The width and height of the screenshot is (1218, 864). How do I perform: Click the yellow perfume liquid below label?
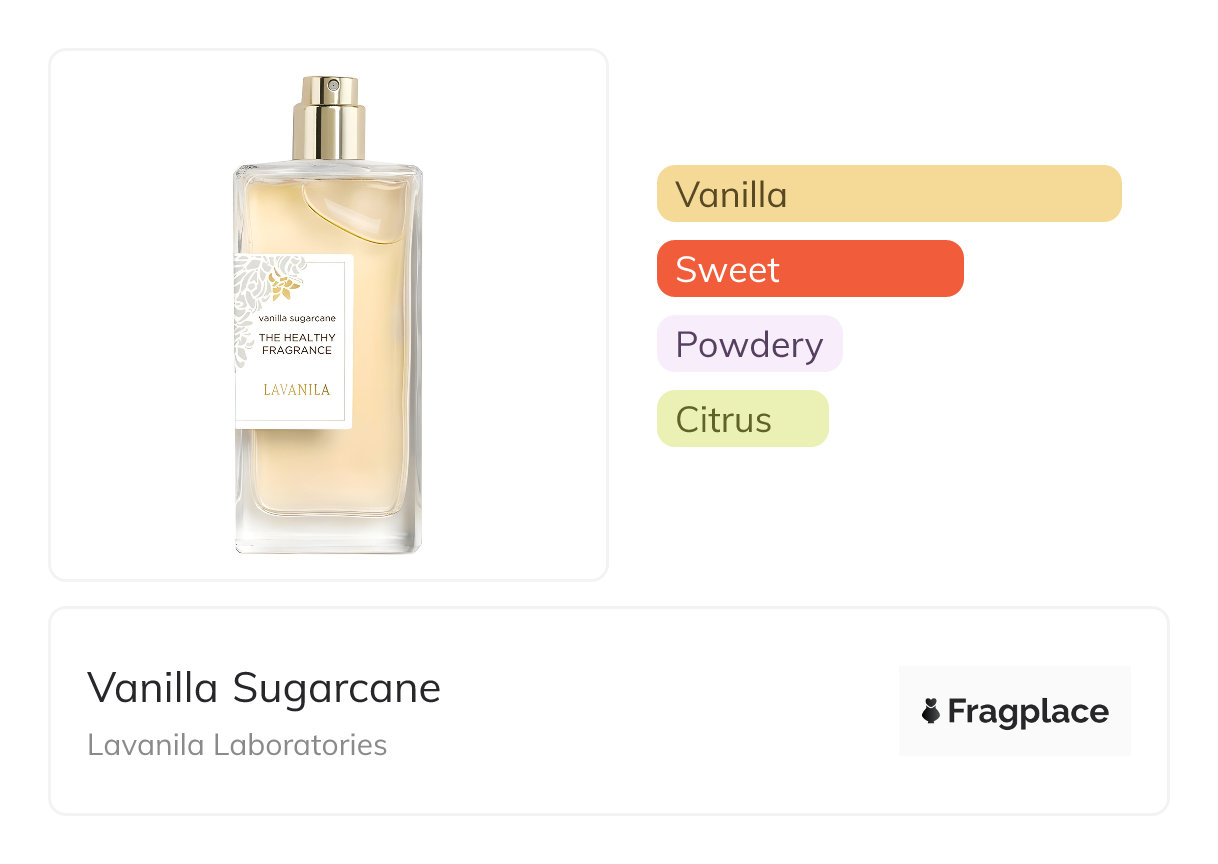(330, 475)
